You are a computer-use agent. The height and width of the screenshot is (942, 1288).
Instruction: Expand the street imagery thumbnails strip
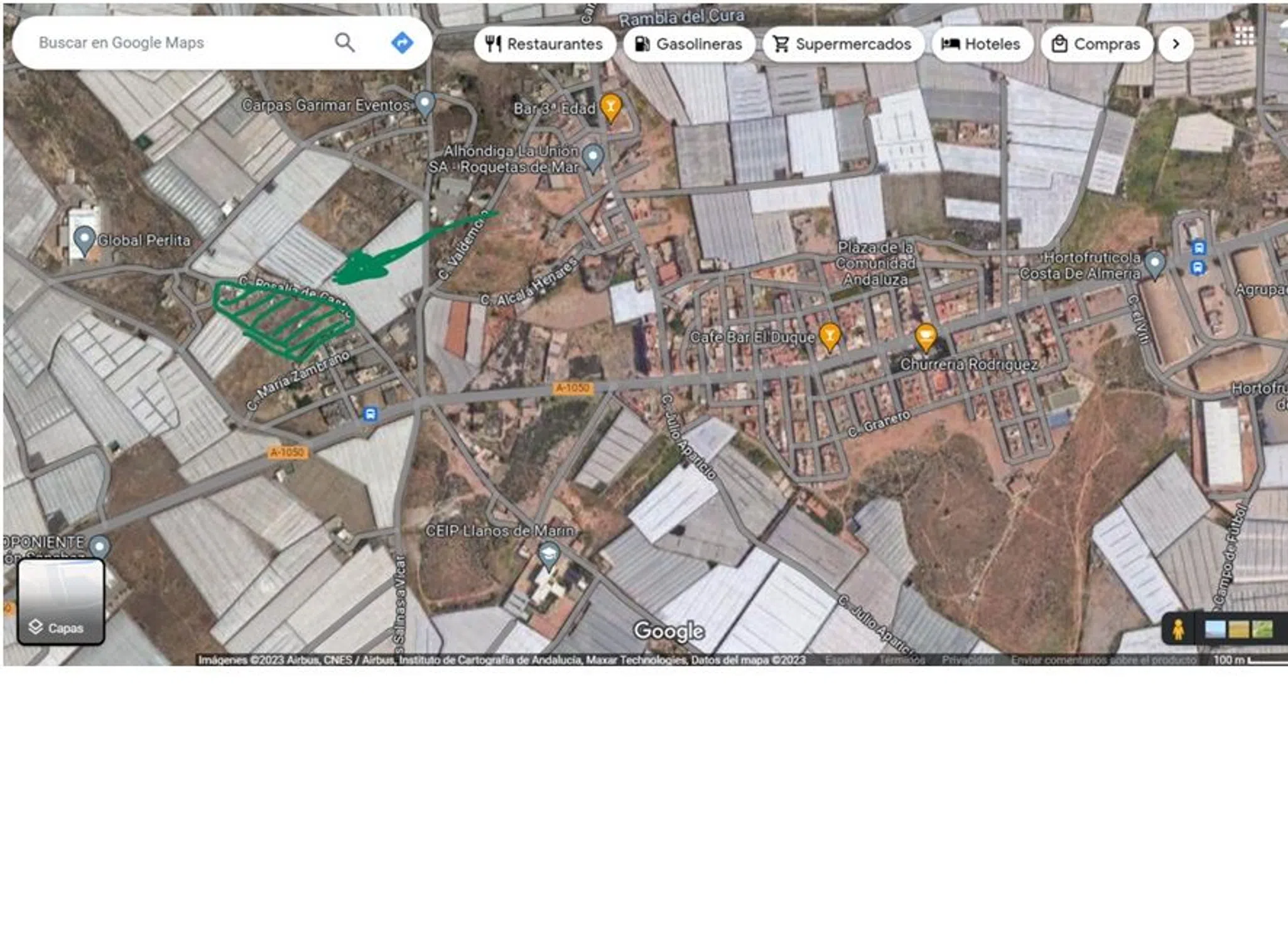tap(1238, 629)
